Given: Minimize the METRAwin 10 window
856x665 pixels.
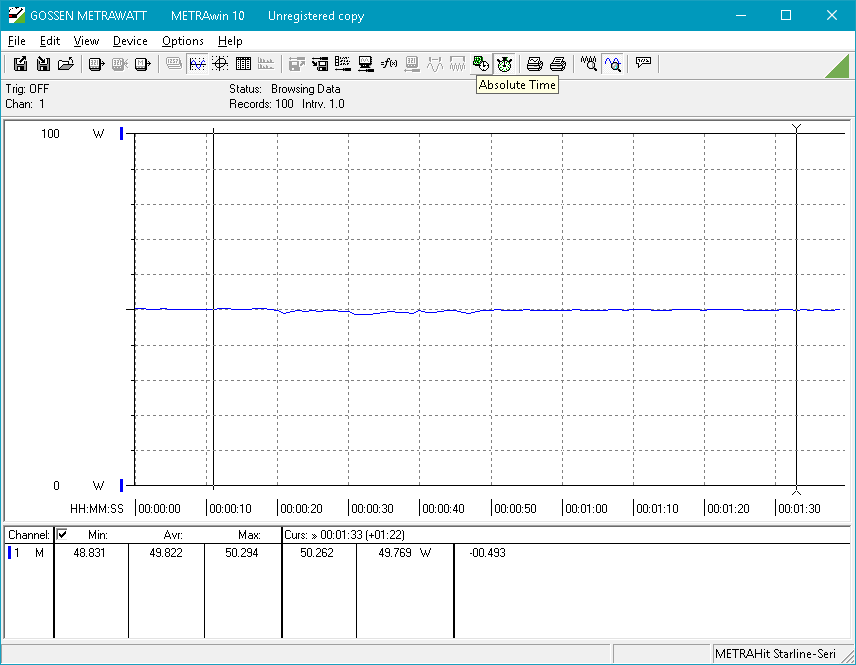Looking at the screenshot, I should click(x=741, y=15).
